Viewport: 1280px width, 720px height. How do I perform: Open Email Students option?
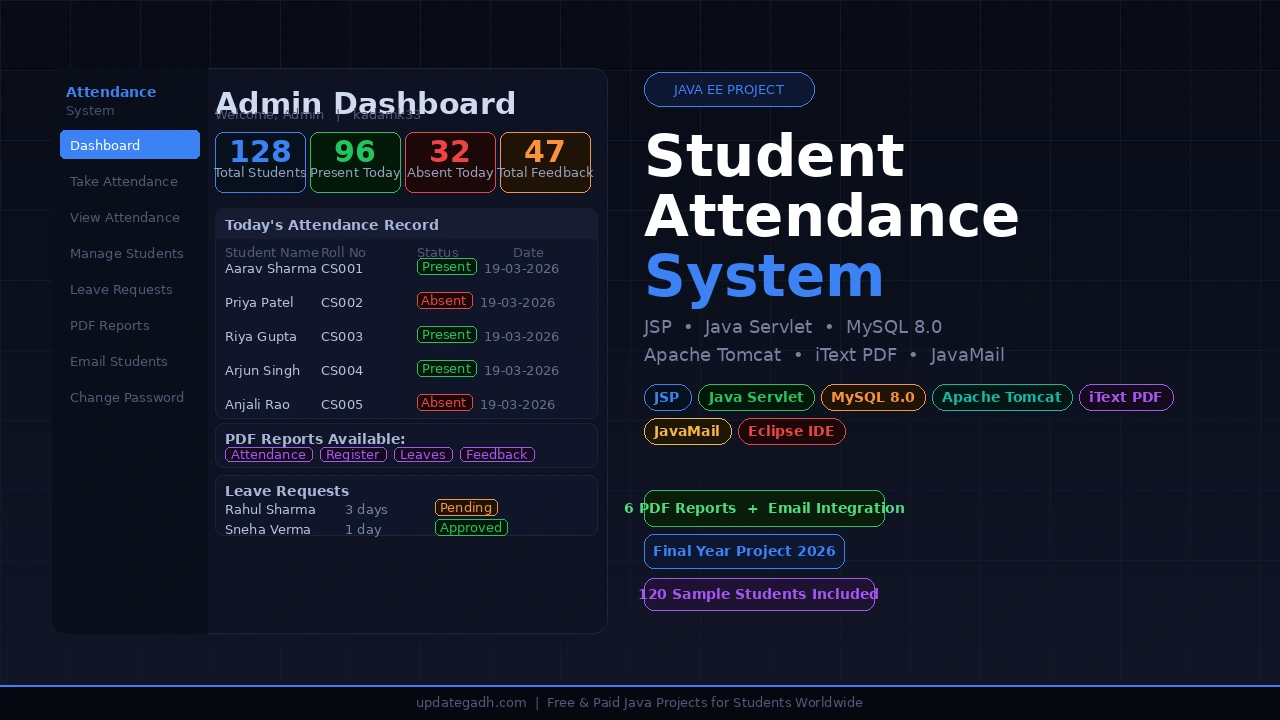119,361
